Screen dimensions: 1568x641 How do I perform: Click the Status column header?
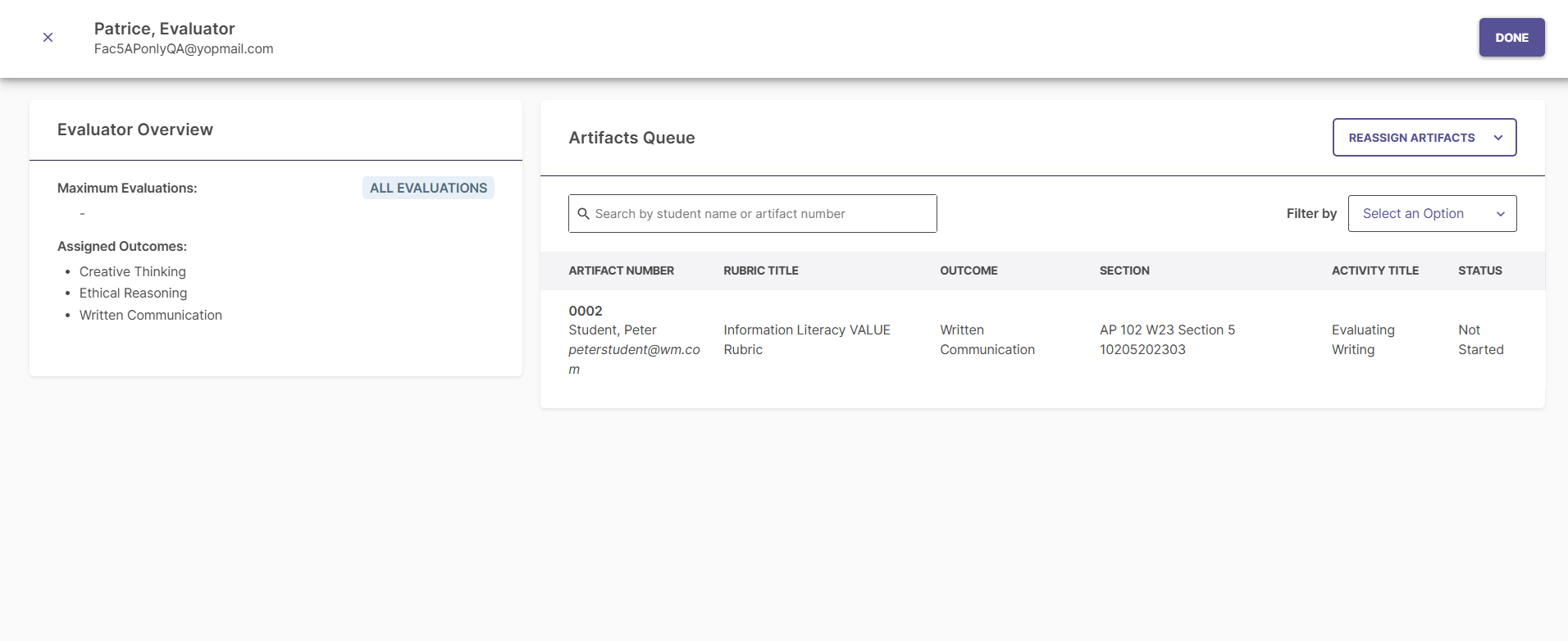(1479, 270)
